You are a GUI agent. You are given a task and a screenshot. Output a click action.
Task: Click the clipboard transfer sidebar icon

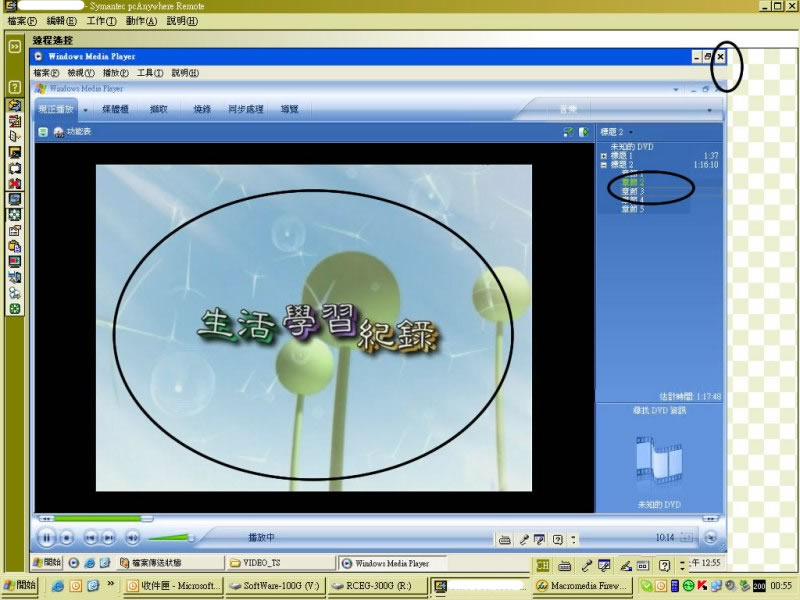[x=15, y=246]
